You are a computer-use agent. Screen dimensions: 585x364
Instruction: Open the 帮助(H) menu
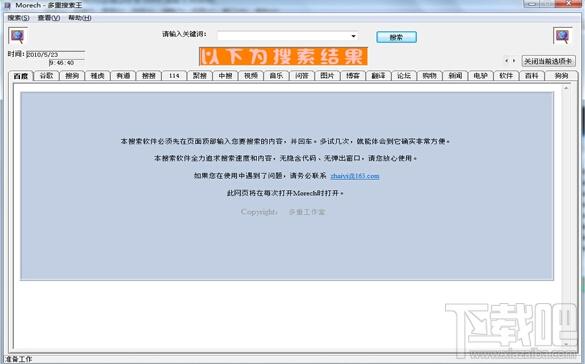point(80,18)
